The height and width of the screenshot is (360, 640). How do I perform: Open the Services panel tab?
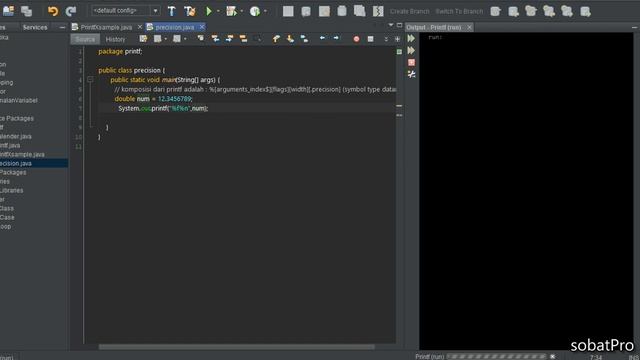click(x=35, y=27)
